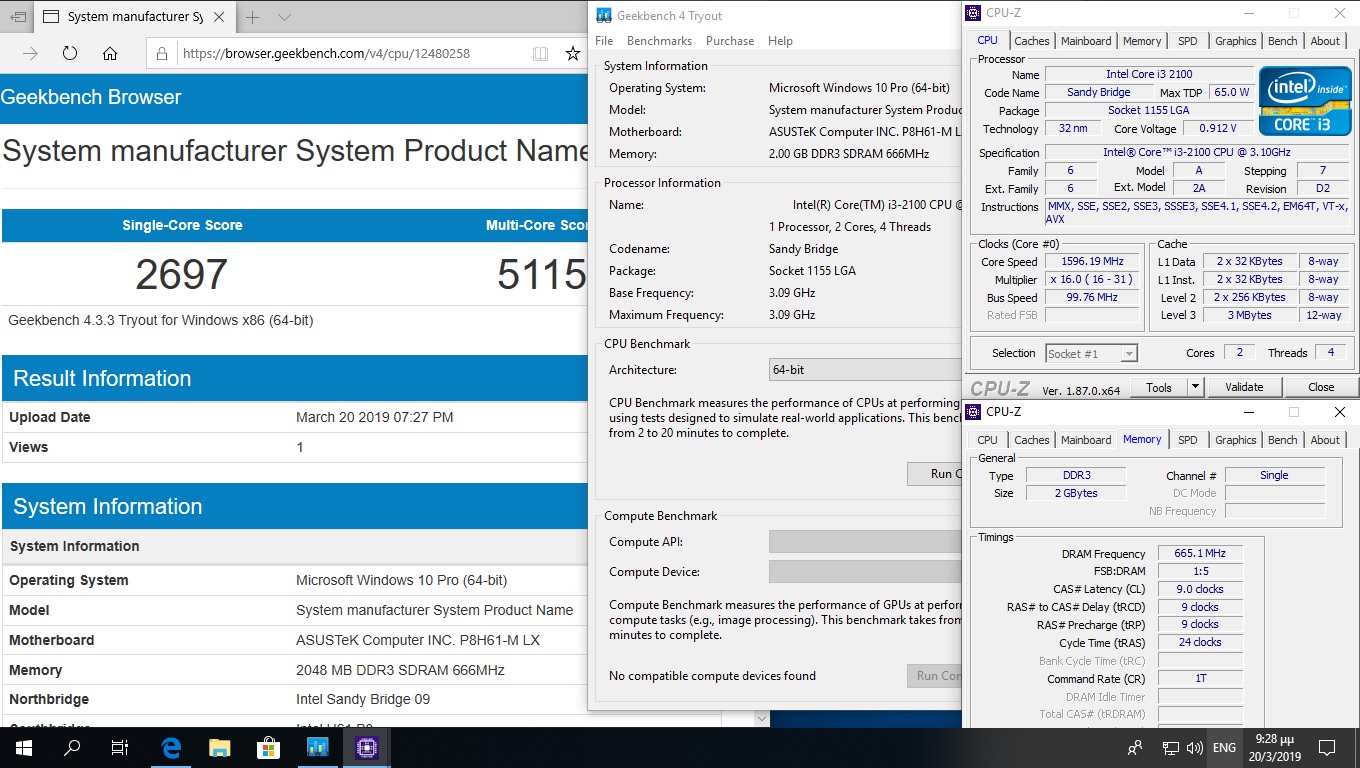Open the Compute Device dropdown in Geekbench
1360x768 pixels.
coord(865,572)
